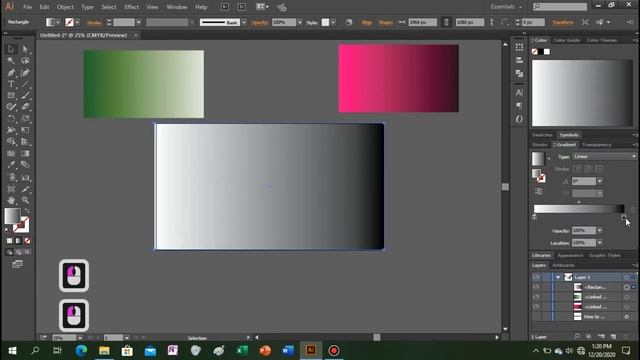Open the fill color dropdown in control bar
This screenshot has height=360, width=640.
click(58, 22)
